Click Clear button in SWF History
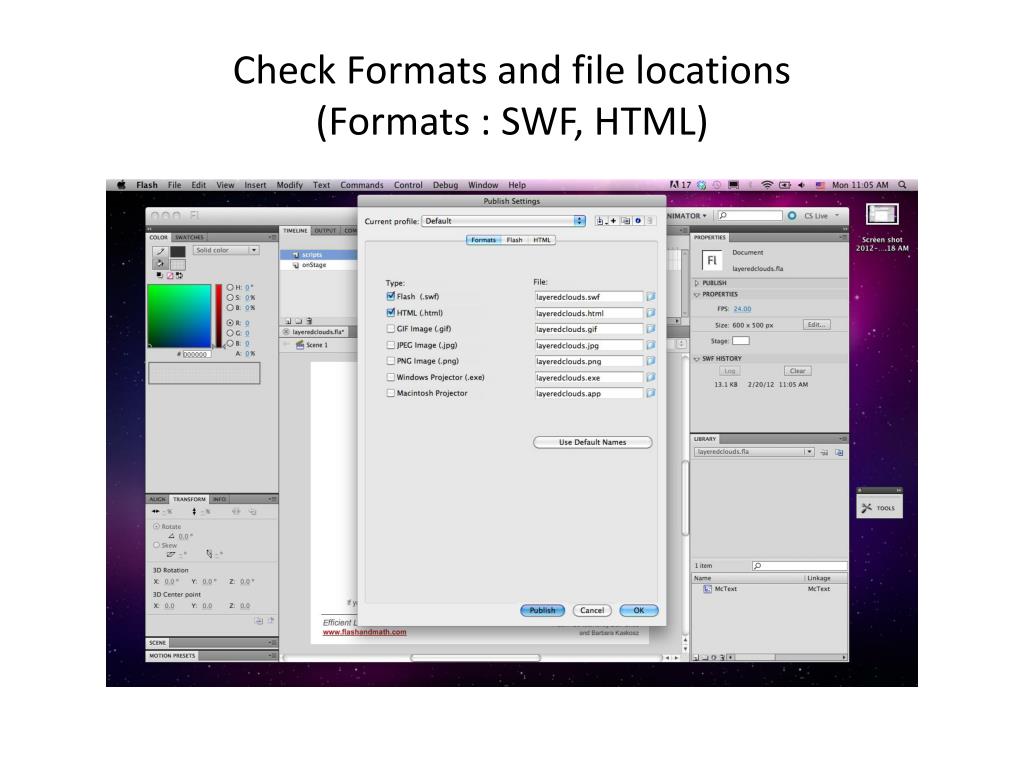This screenshot has width=1024, height=768. click(797, 371)
